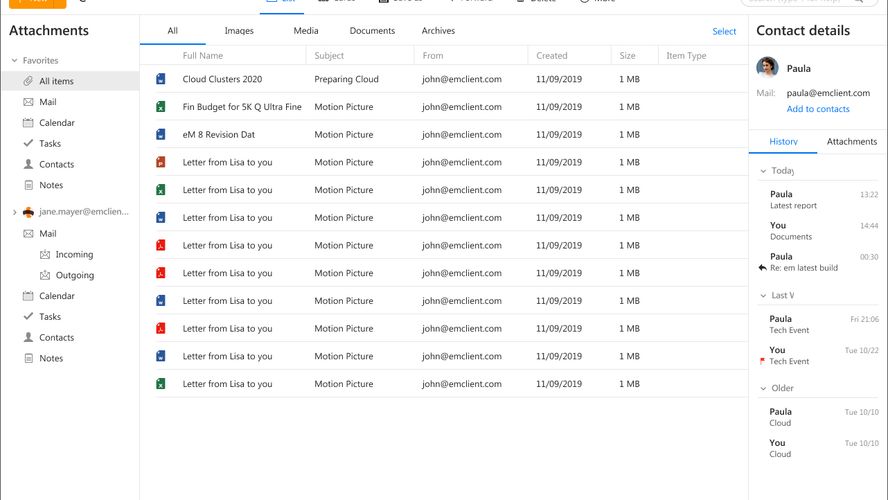The image size is (888, 500).
Task: Select the Incoming mail folder
Action: (74, 255)
